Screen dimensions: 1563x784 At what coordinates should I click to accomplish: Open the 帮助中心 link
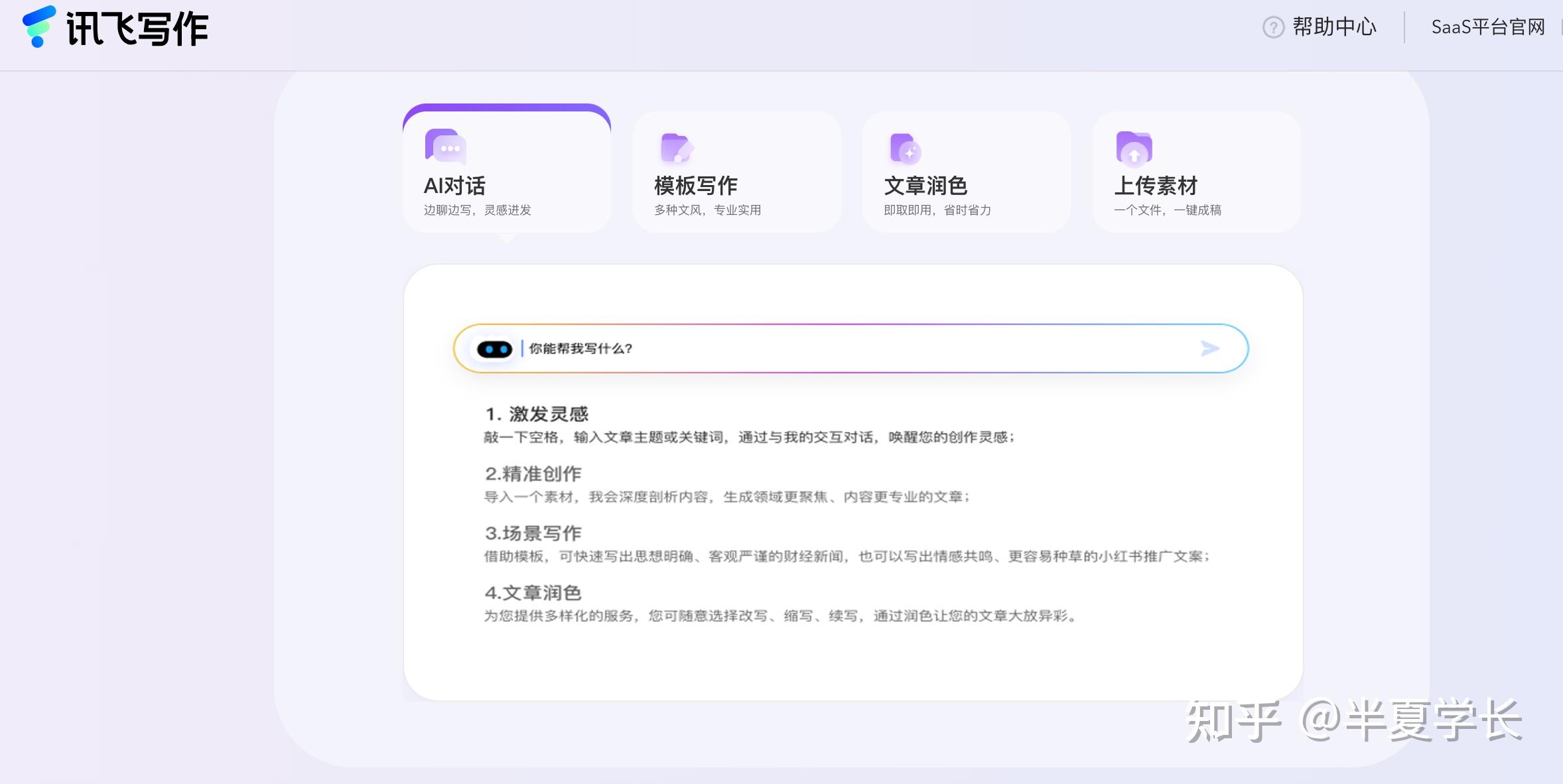pyautogui.click(x=1334, y=27)
